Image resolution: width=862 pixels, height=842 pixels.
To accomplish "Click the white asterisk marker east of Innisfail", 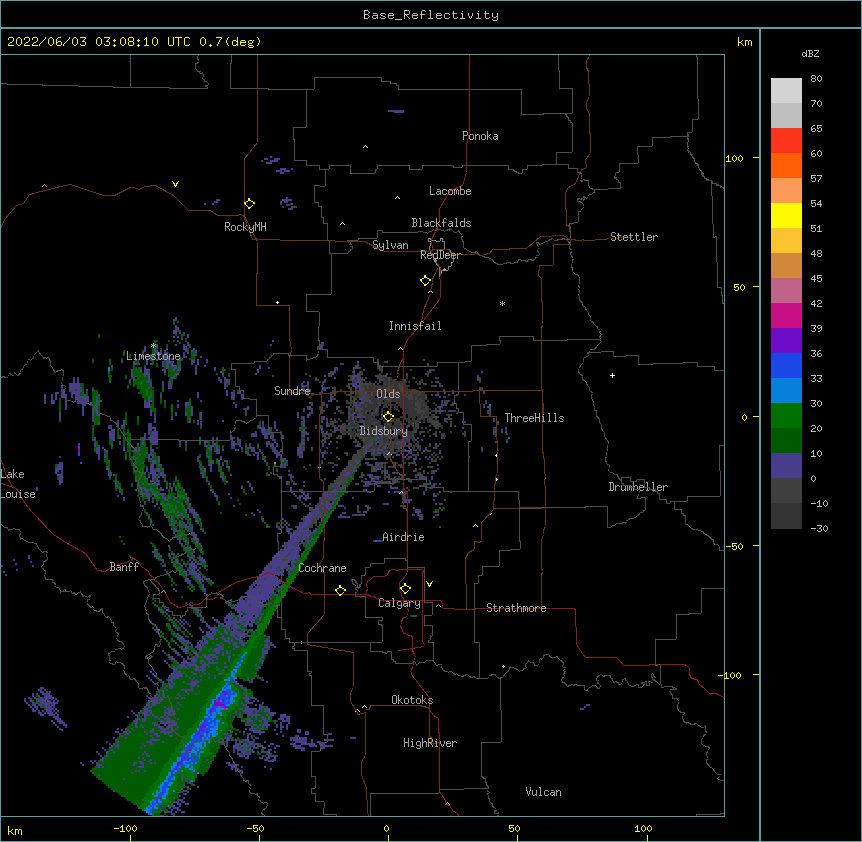I will tap(502, 303).
